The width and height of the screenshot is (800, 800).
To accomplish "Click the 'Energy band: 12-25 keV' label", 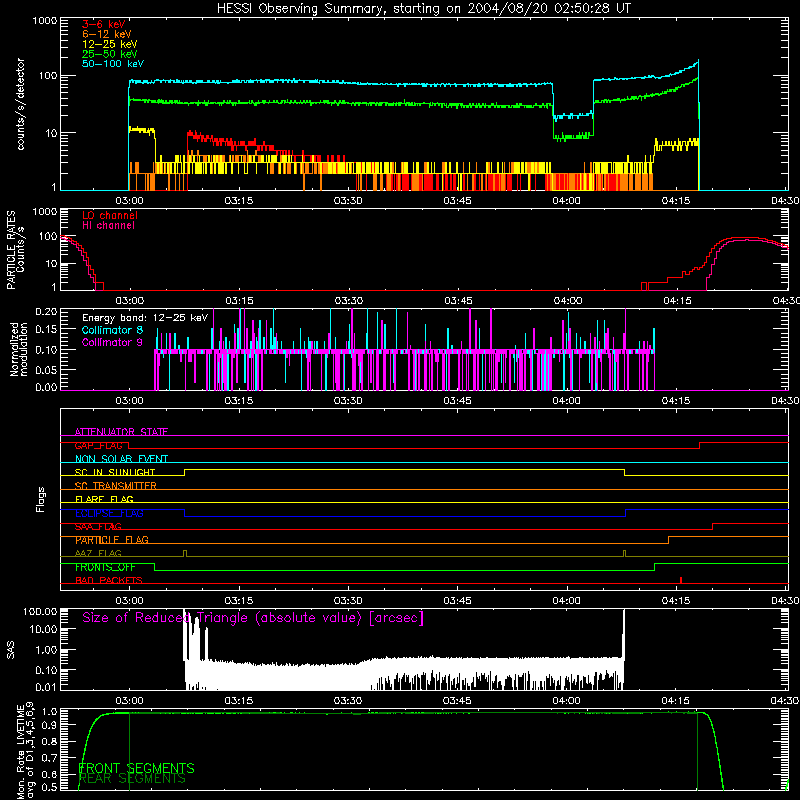I will (145, 318).
